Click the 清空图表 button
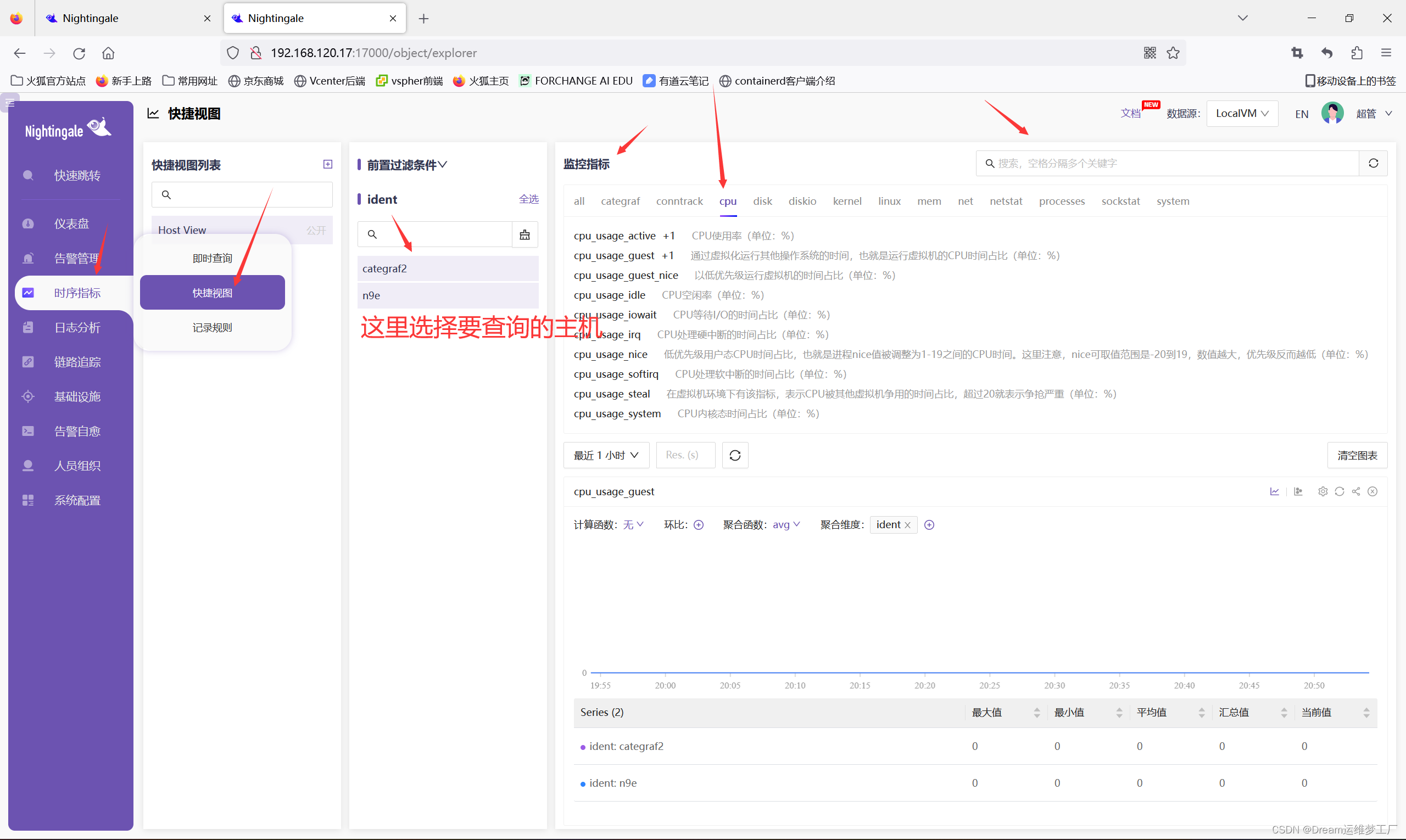The image size is (1406, 840). tap(1356, 455)
